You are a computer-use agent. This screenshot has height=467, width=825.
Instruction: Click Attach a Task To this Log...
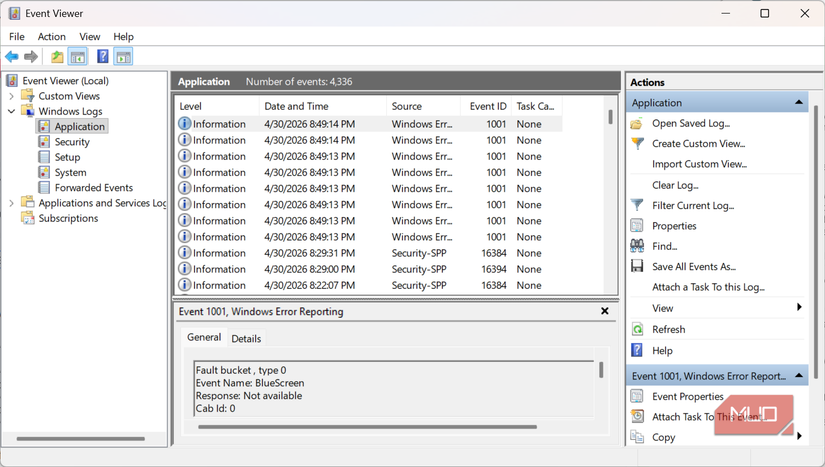point(708,287)
